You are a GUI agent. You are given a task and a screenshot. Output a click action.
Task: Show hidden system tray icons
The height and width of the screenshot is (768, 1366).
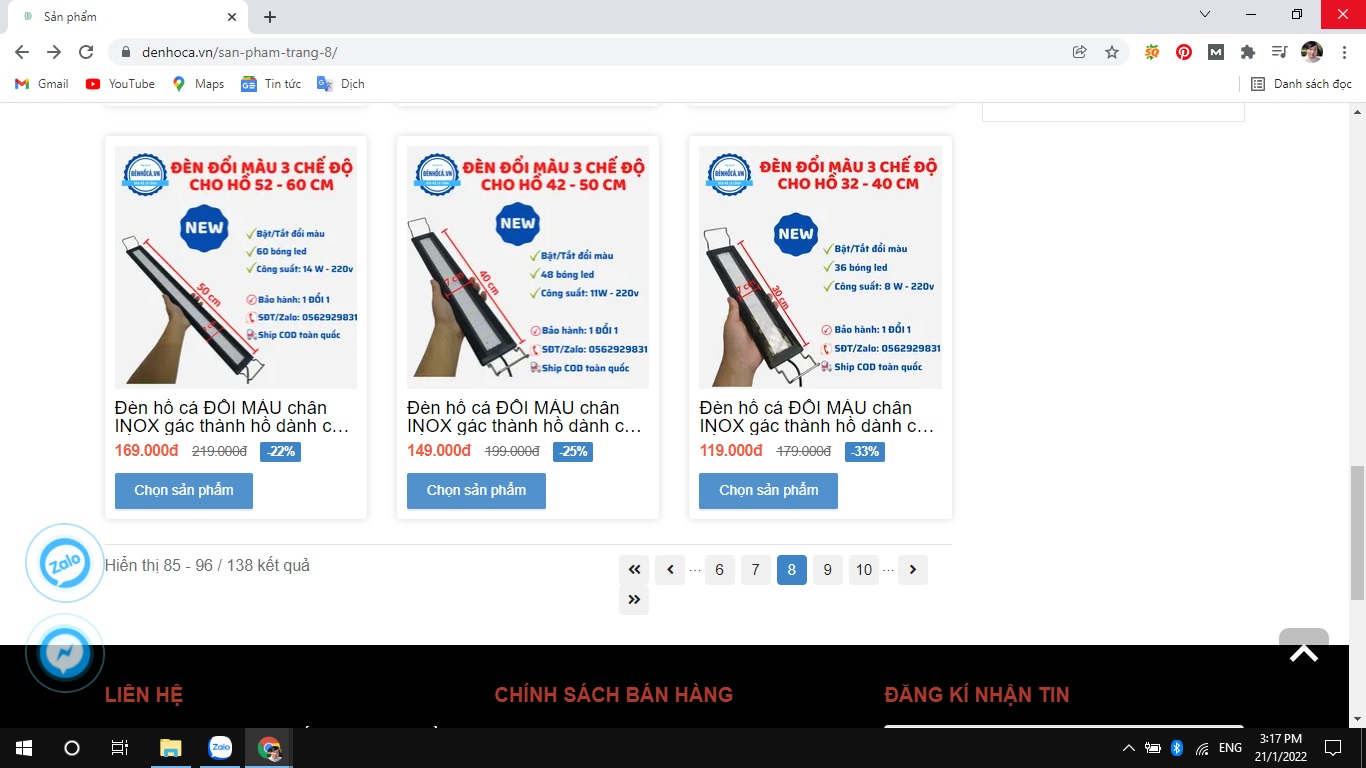tap(1129, 748)
